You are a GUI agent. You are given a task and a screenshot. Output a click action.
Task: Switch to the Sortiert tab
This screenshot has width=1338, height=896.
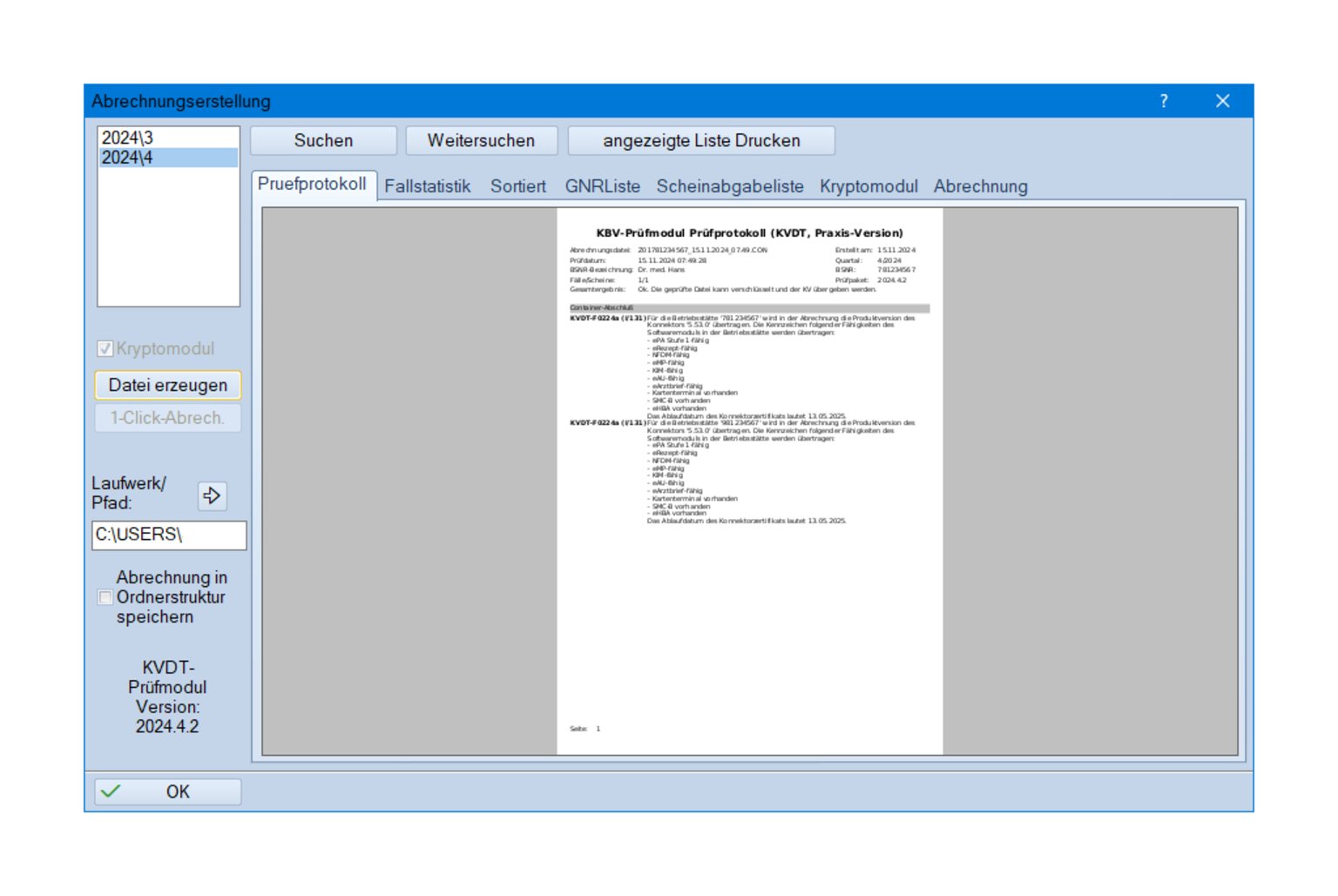tap(517, 186)
